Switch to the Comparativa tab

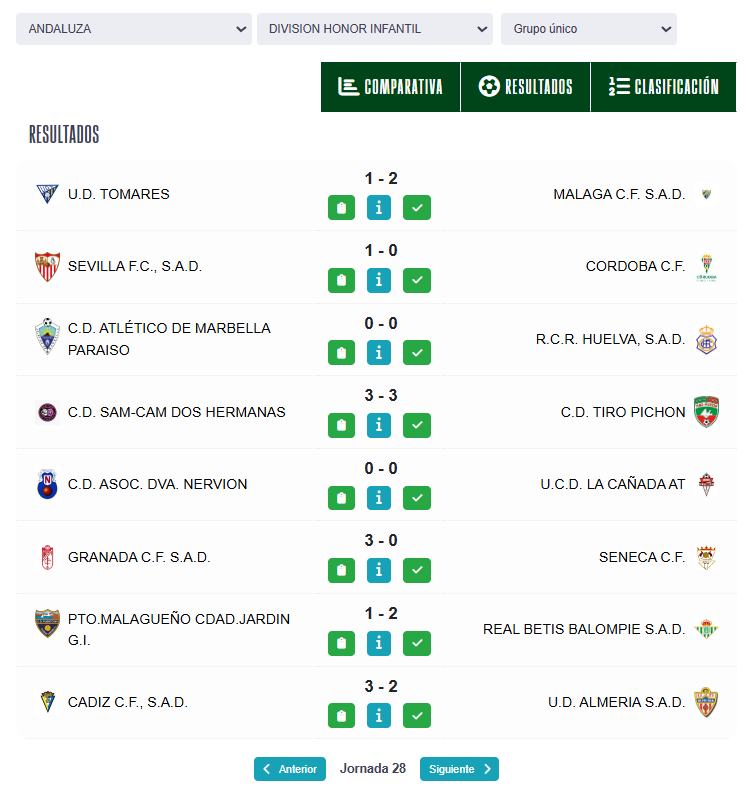click(x=390, y=87)
